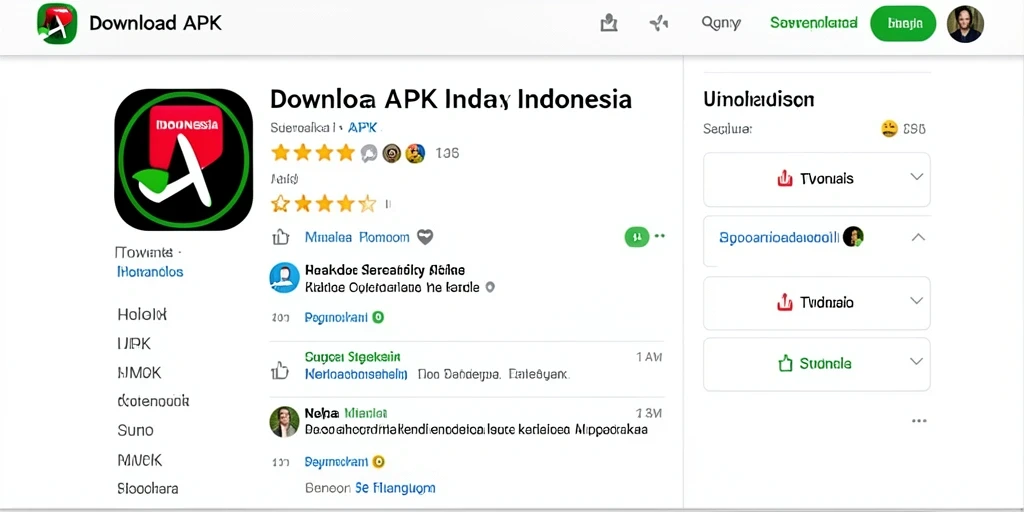Expand the Tvdnaio dropdown chevron
Screen dimensions: 1024x512
point(917,300)
